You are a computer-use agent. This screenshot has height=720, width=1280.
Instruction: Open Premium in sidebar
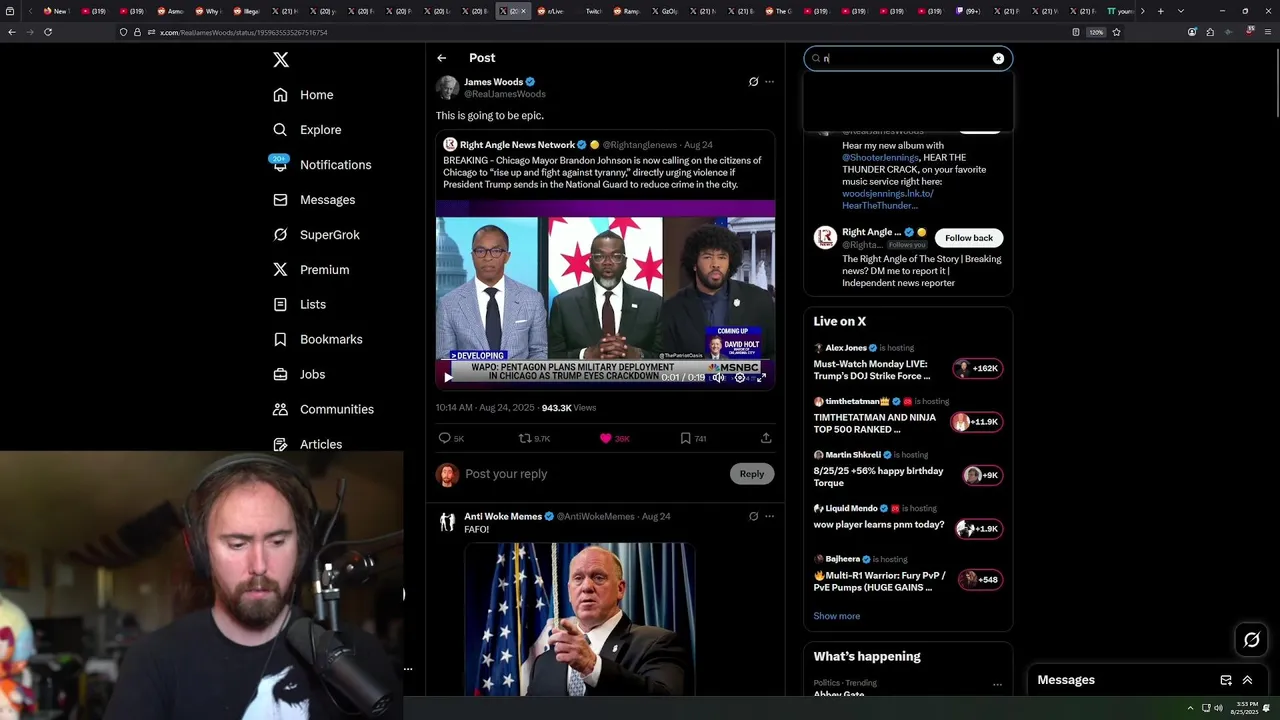click(x=311, y=270)
